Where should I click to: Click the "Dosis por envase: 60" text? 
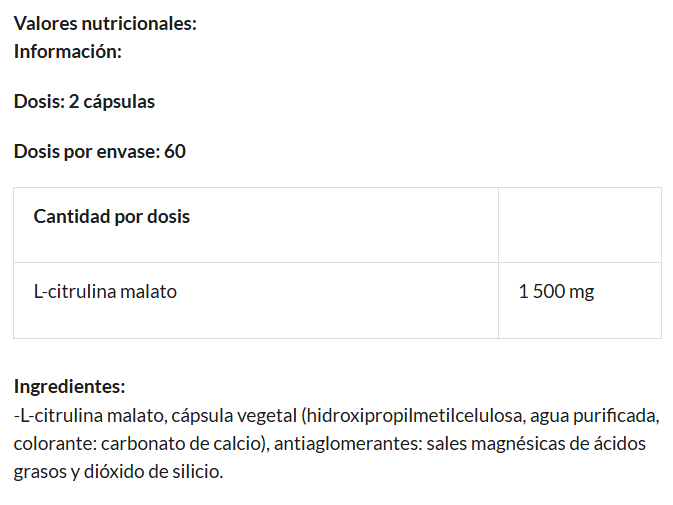click(x=100, y=151)
